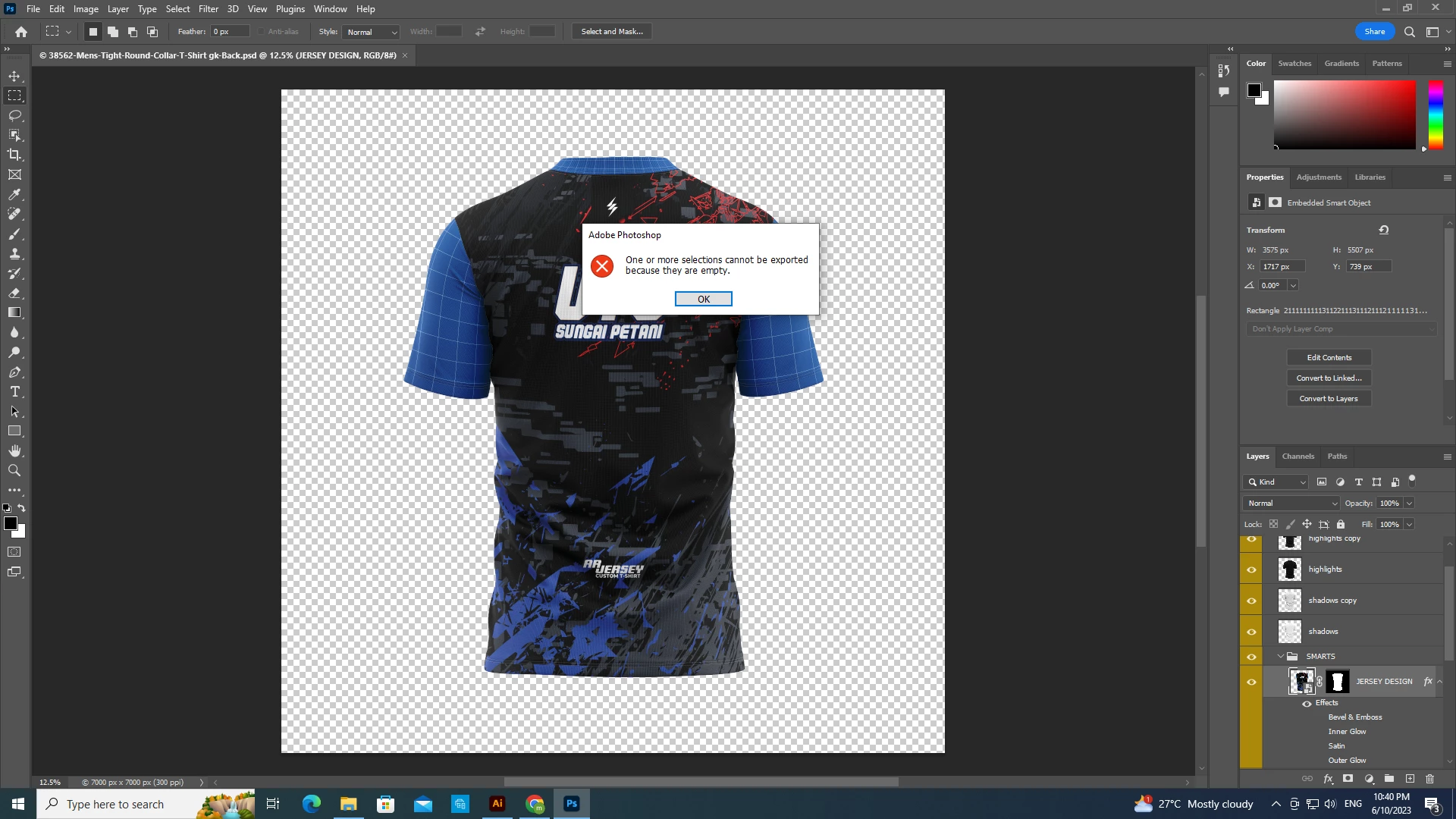Select the Hand tool
The image size is (1456, 819).
(14, 450)
